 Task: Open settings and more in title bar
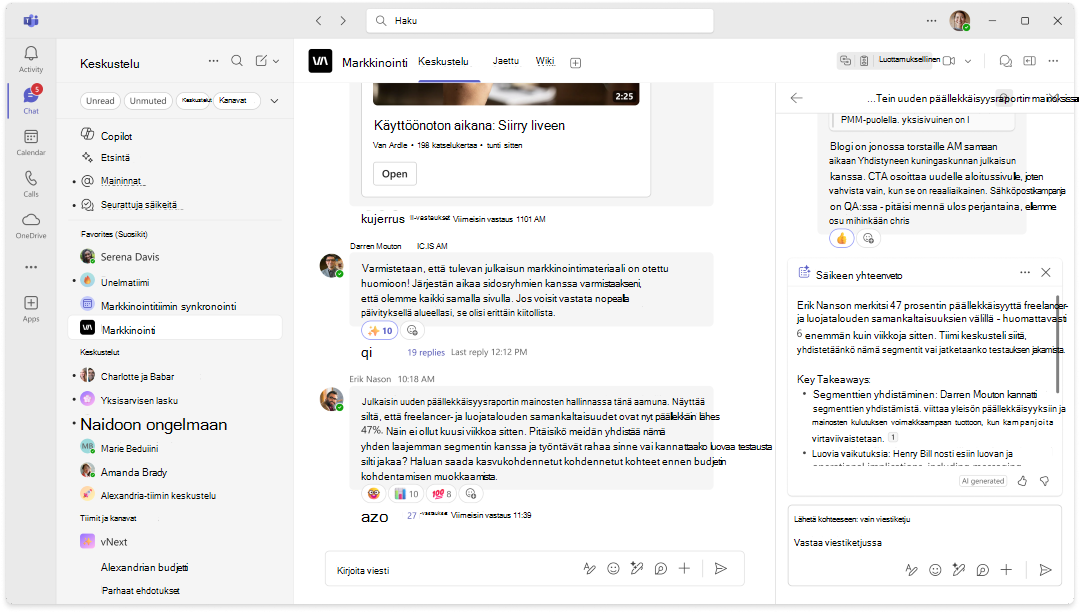[931, 21]
